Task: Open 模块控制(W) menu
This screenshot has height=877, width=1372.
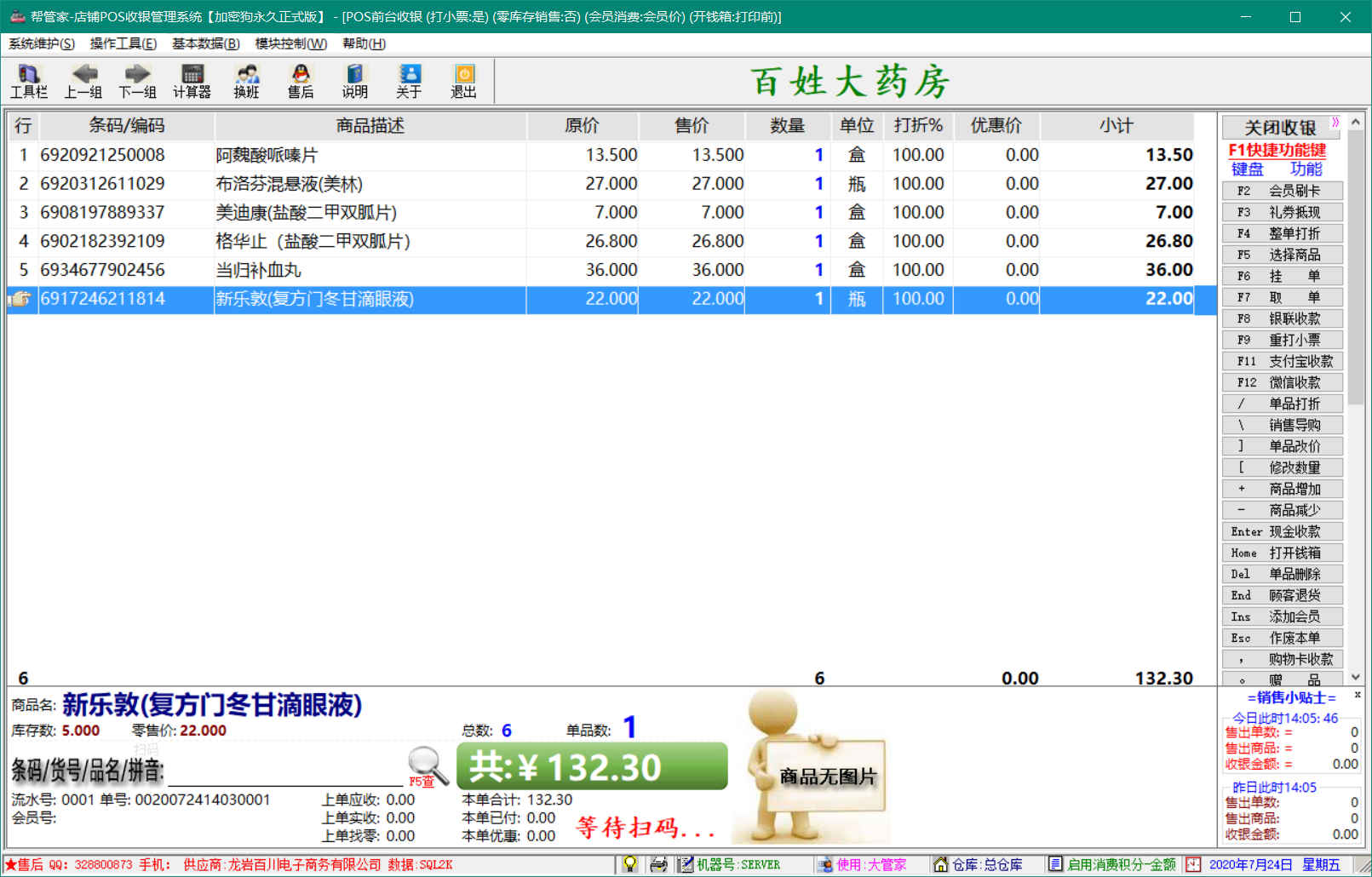Action: click(x=290, y=43)
